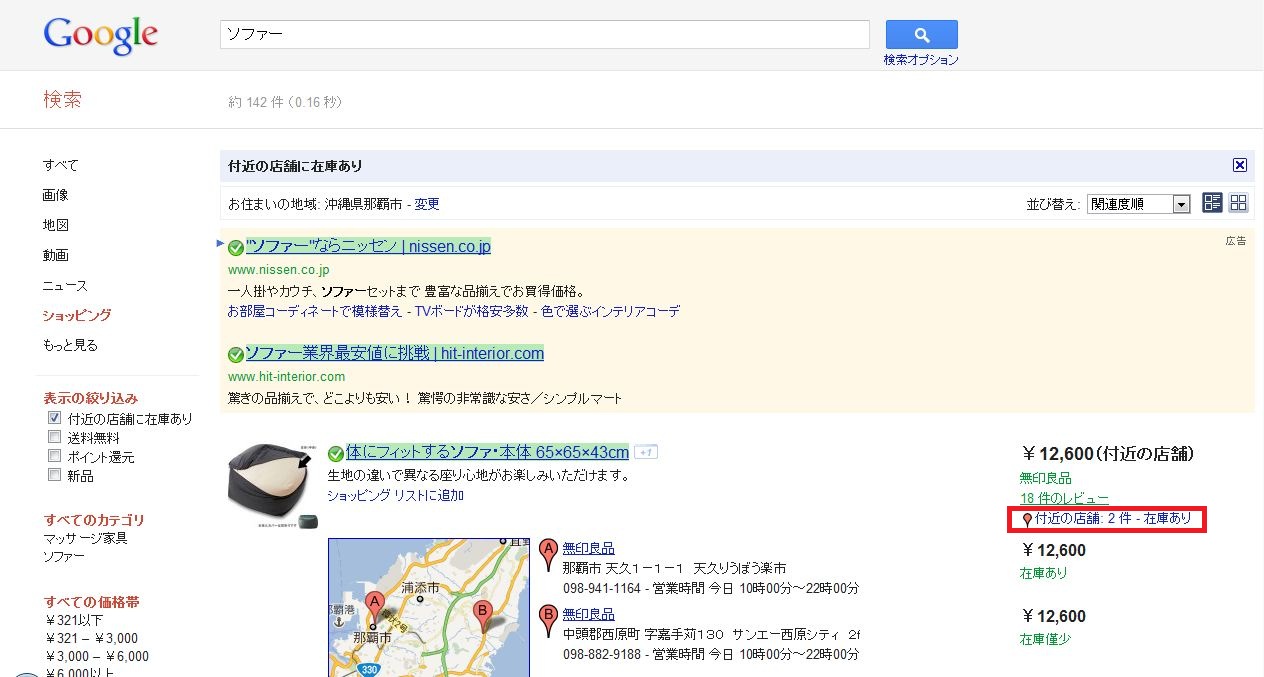Filter price ￥321 – ￥3,000
The height and width of the screenshot is (677, 1264).
(x=92, y=638)
